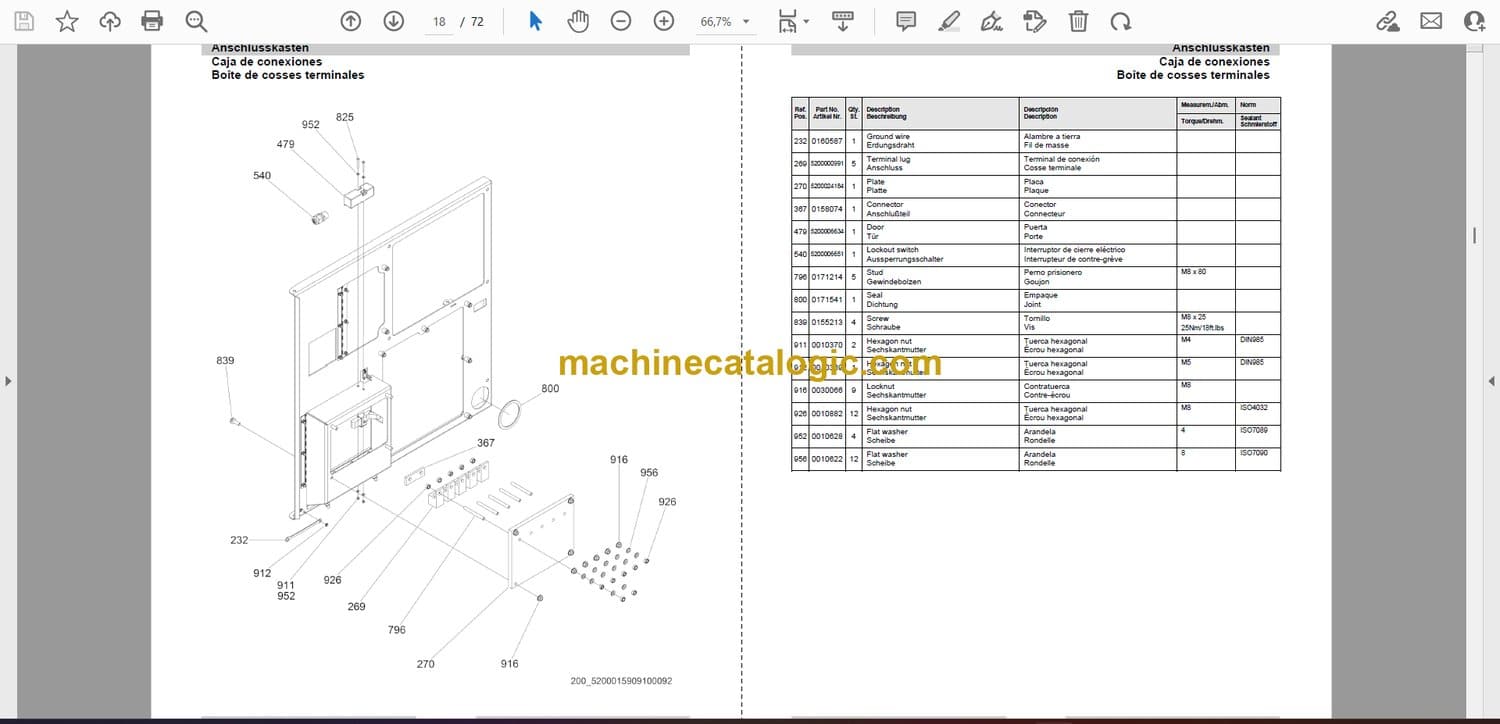The image size is (1500, 724).
Task: Click callout number 825 in the diagram
Action: tap(345, 117)
